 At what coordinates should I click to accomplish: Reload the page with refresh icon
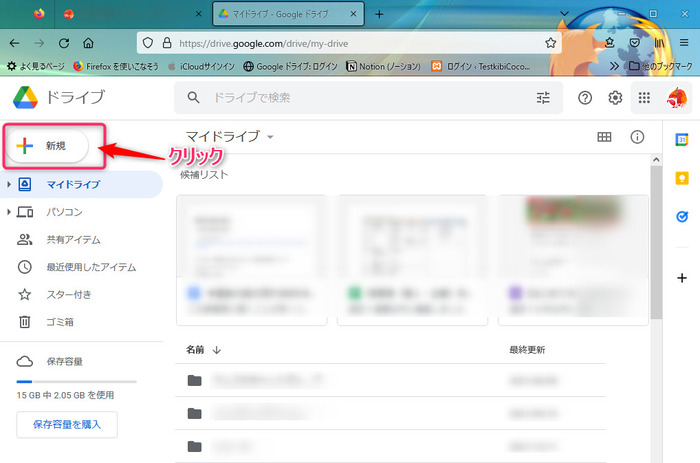(x=64, y=43)
